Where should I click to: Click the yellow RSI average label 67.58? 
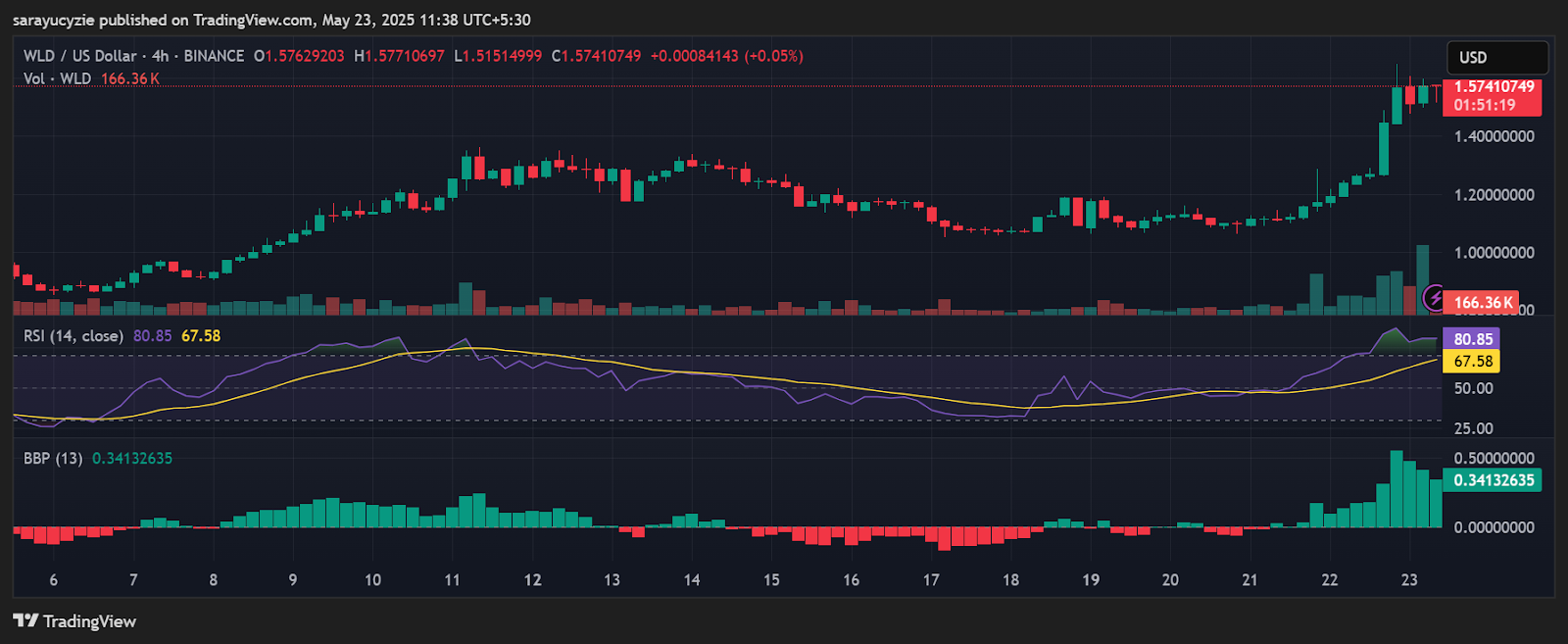click(1472, 361)
